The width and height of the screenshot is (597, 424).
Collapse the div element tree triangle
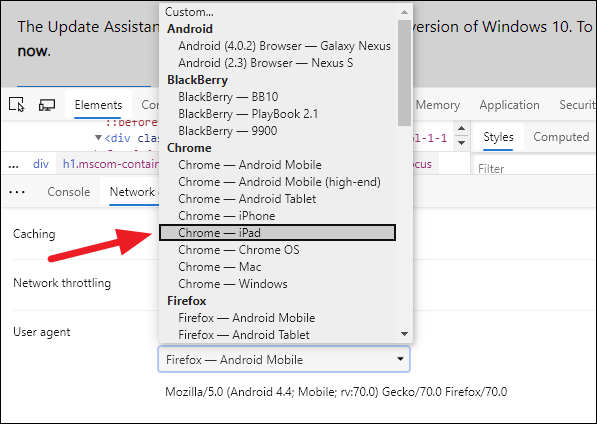point(98,137)
